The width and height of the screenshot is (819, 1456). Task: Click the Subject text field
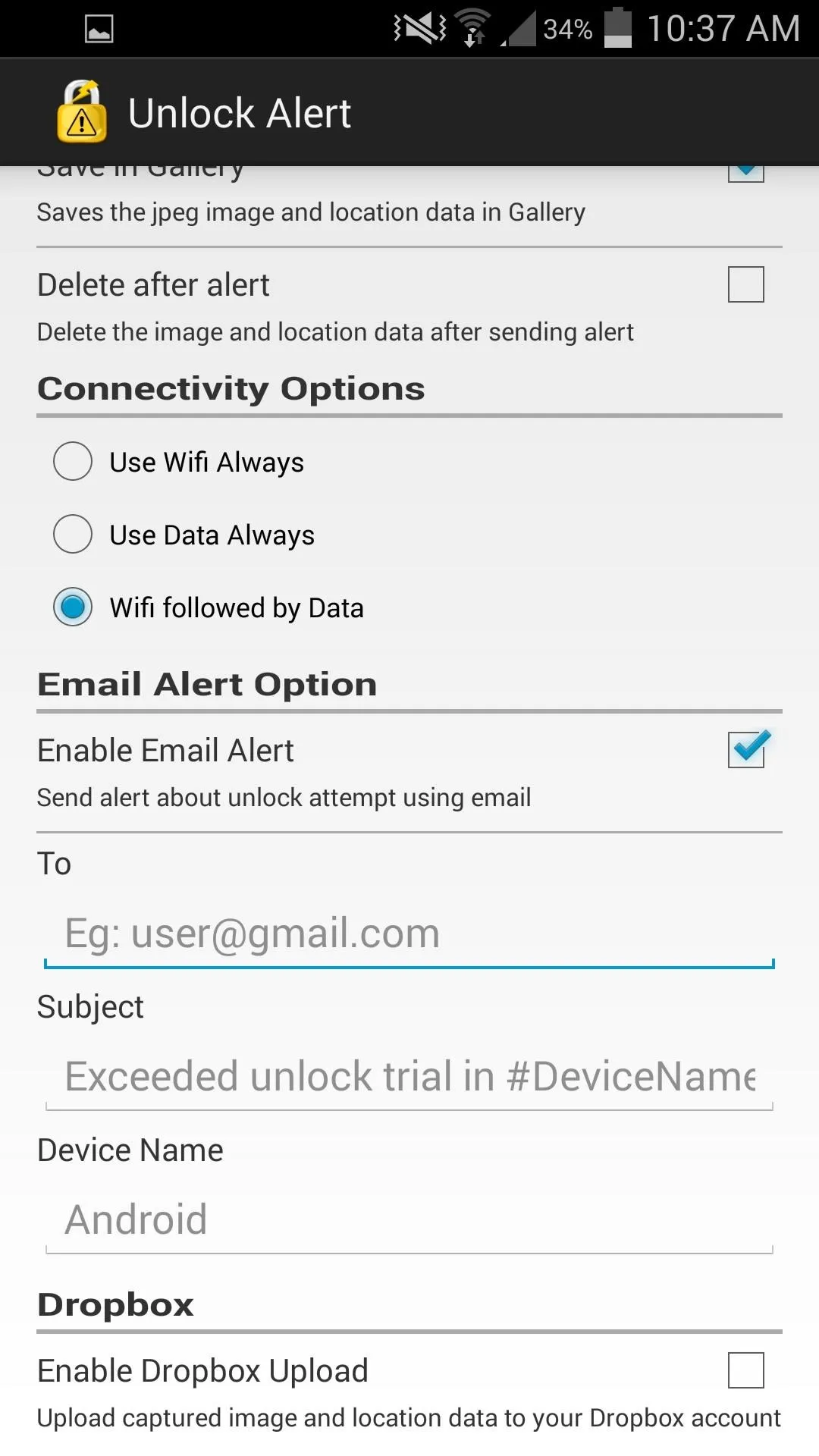pyautogui.click(x=409, y=1077)
